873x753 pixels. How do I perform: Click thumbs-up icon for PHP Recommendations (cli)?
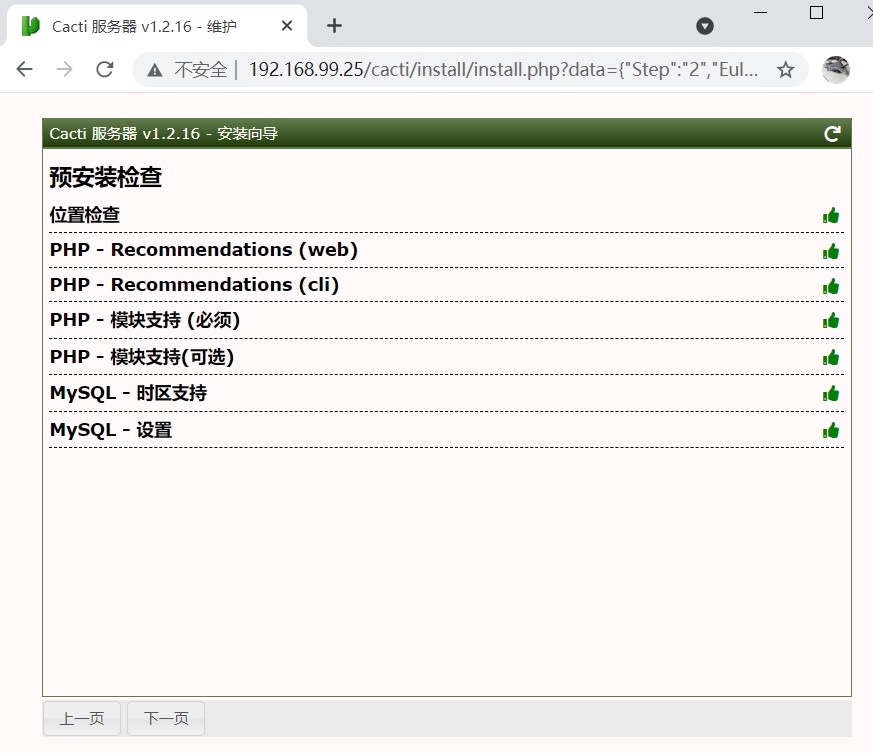tap(830, 286)
